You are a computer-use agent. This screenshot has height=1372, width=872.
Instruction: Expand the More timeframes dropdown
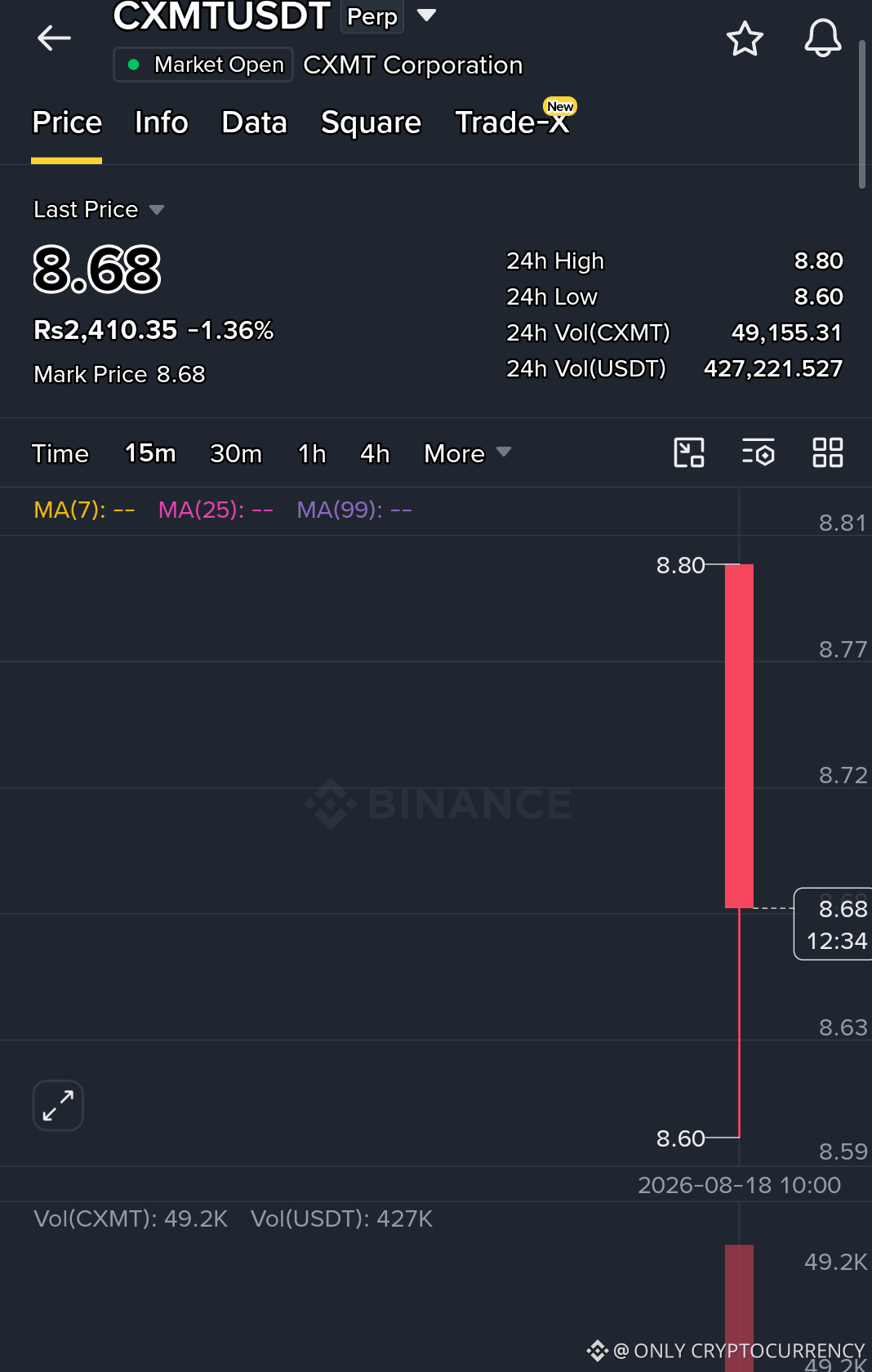pyautogui.click(x=467, y=453)
